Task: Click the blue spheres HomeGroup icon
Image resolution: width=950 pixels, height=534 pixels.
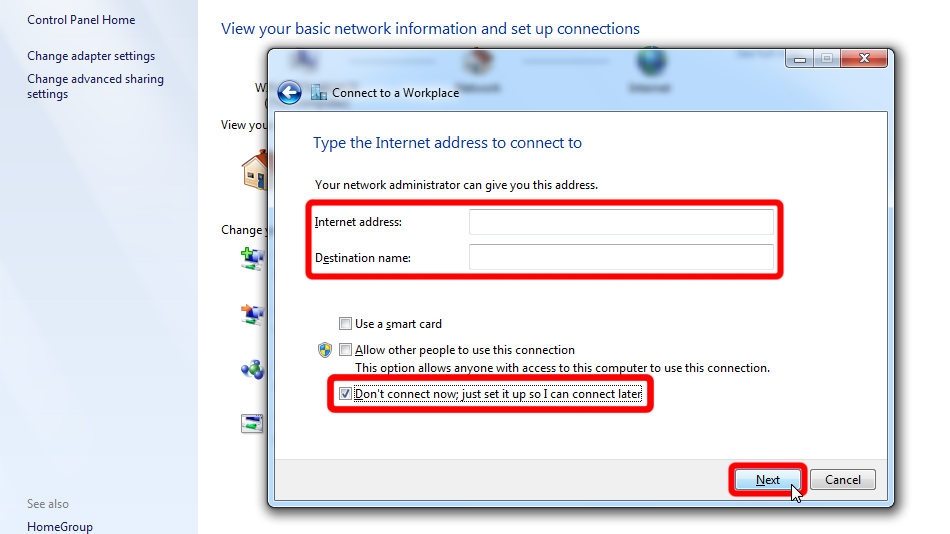Action: pos(252,369)
